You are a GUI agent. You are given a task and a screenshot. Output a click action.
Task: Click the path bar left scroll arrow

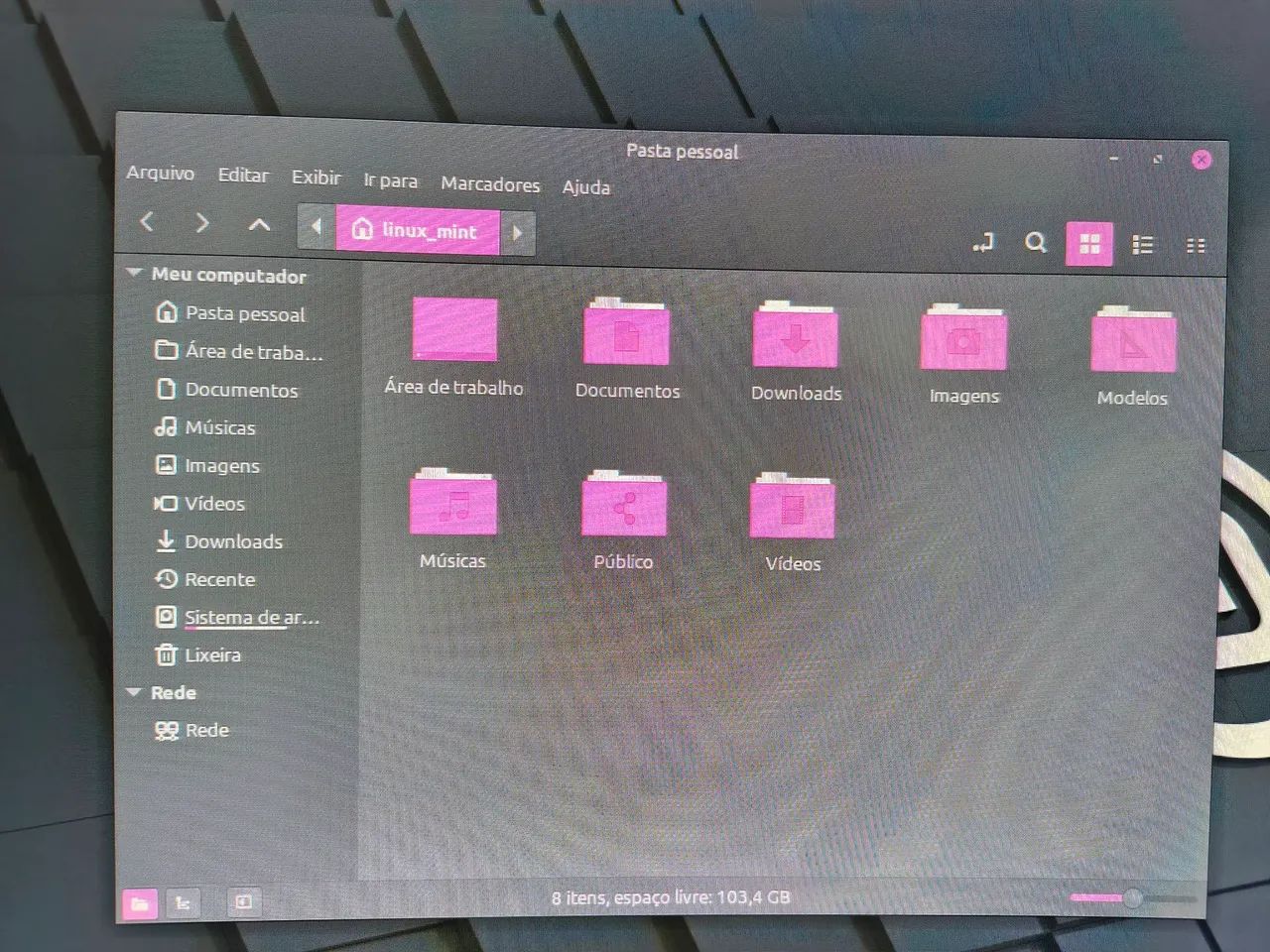point(317,227)
